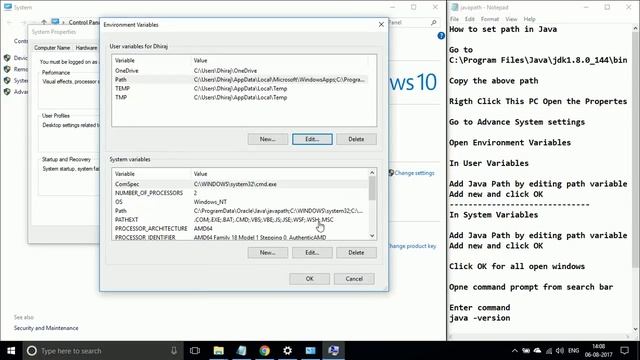Viewport: 640px width, 360px height.
Task: Select the ComSpec system variable
Action: coord(240,184)
